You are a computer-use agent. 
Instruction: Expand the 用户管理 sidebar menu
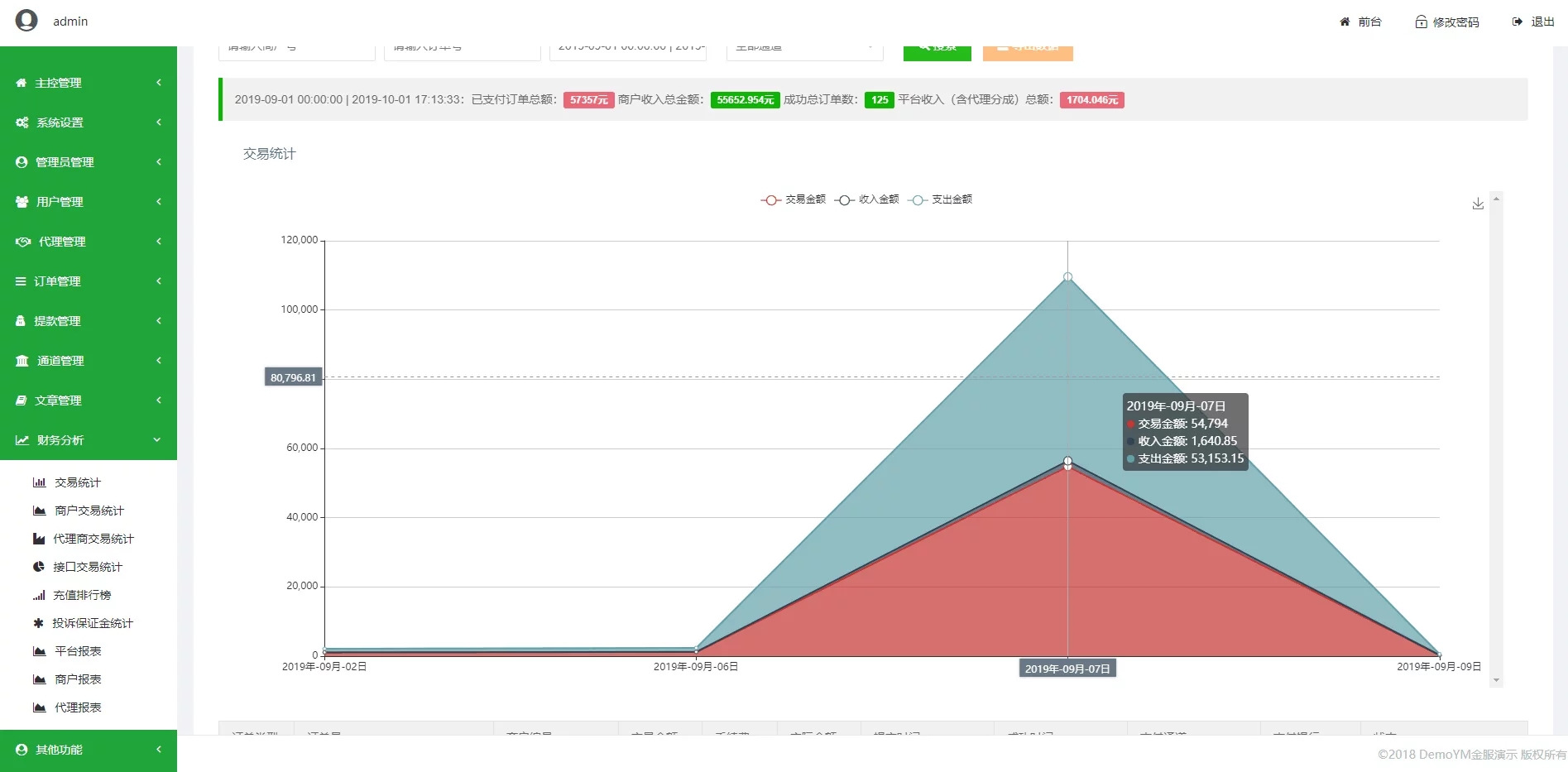pyautogui.click(x=89, y=202)
